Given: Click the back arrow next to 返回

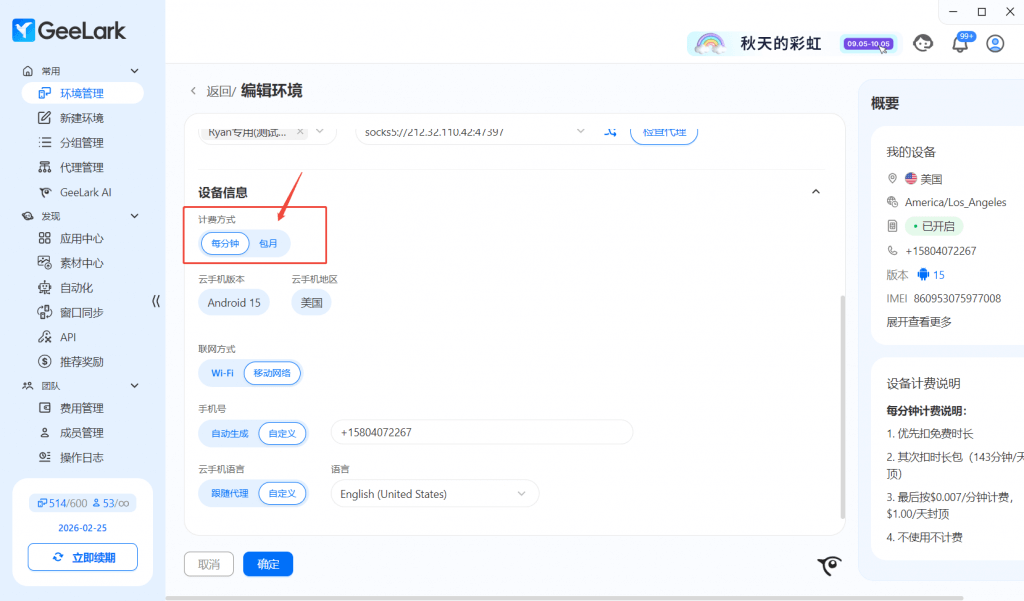Looking at the screenshot, I should click(x=193, y=91).
